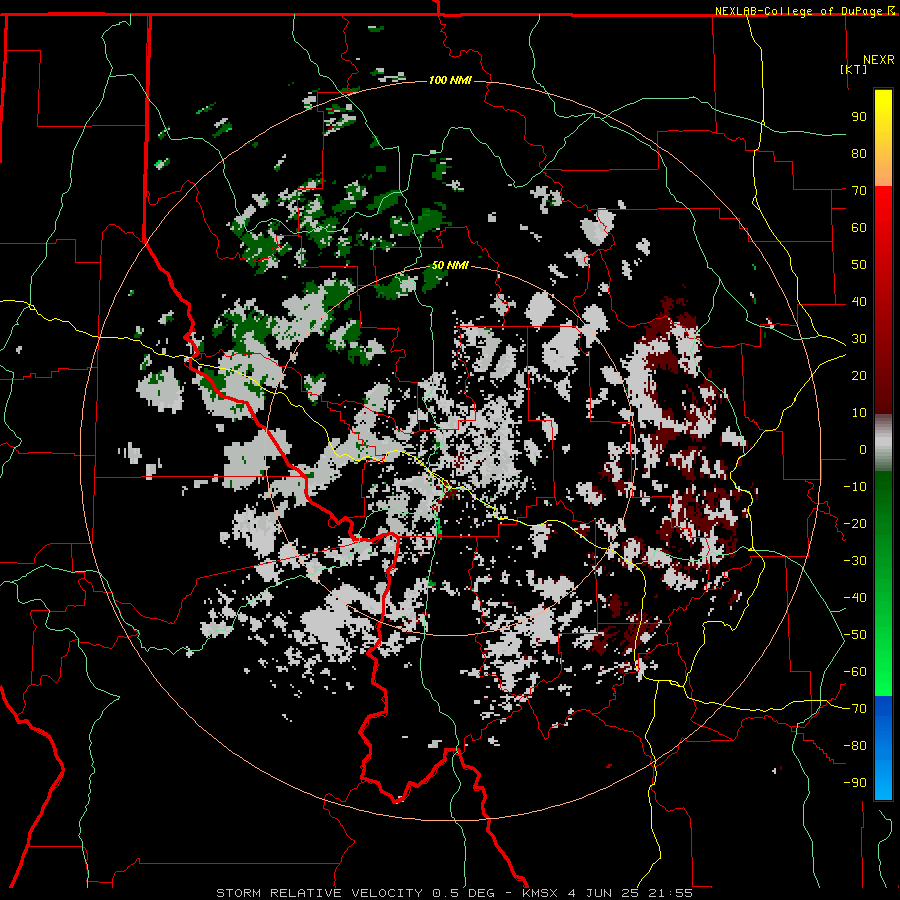Click the gray zero-velocity segment of color bar

(x=883, y=443)
